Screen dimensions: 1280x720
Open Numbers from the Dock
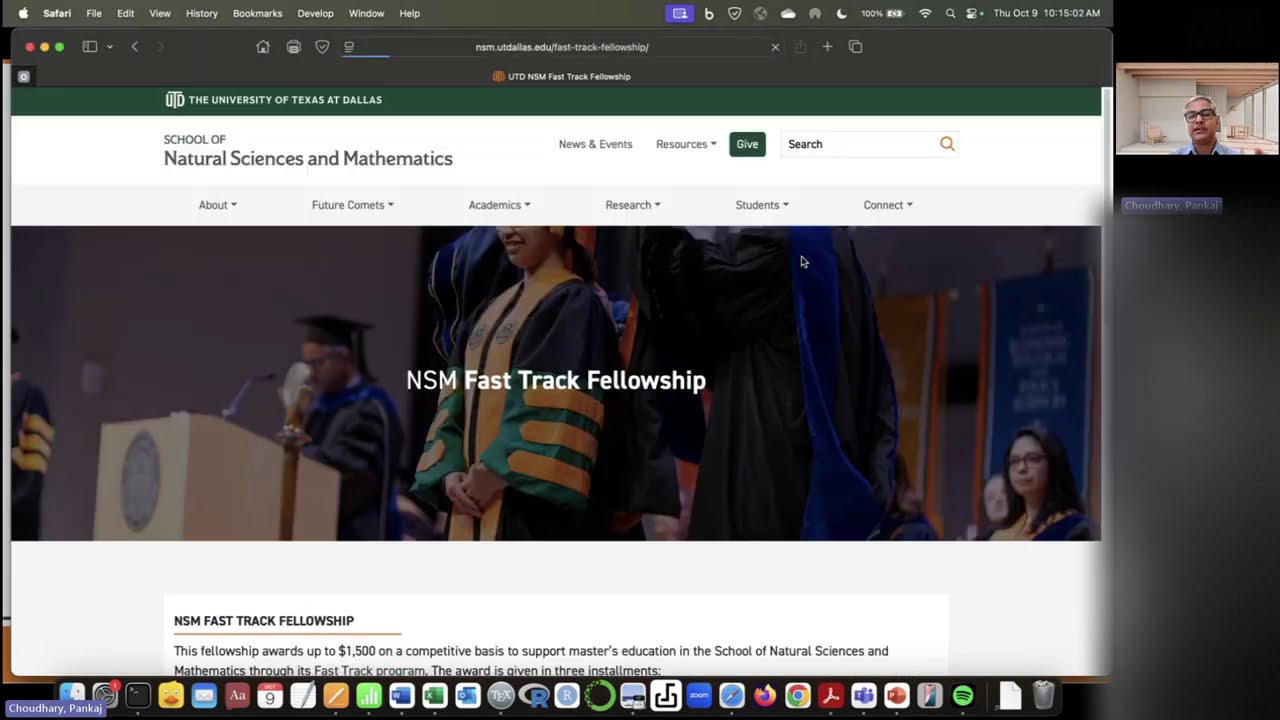pyautogui.click(x=369, y=695)
